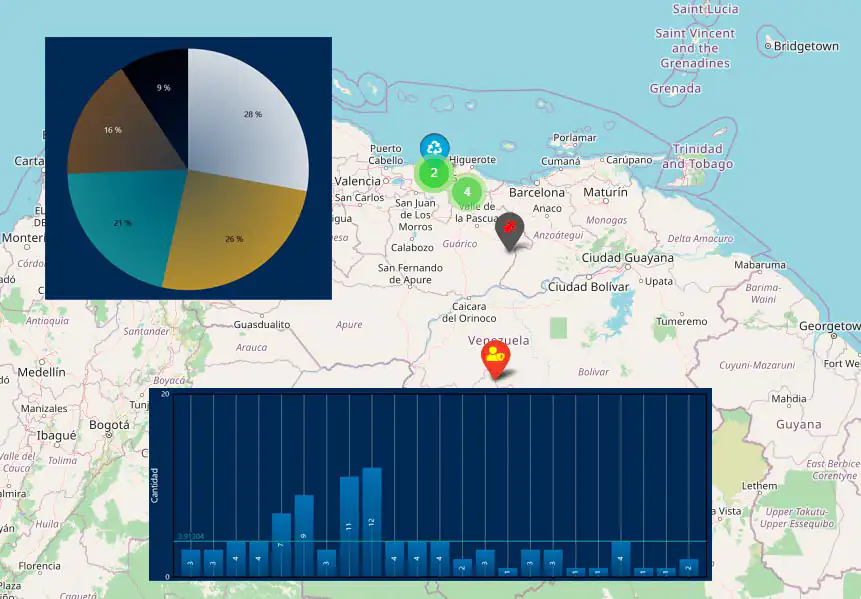The height and width of the screenshot is (599, 861).
Task: Select the bar with value 7
Action: pyautogui.click(x=281, y=544)
